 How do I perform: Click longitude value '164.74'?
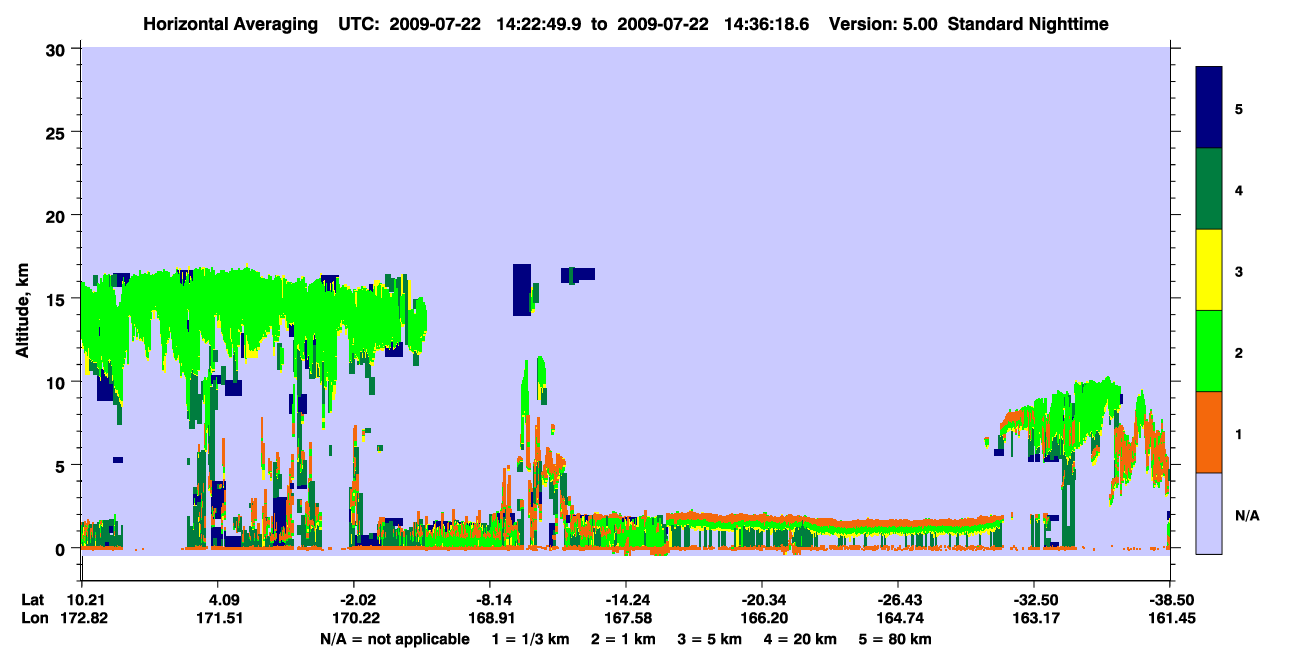899,618
